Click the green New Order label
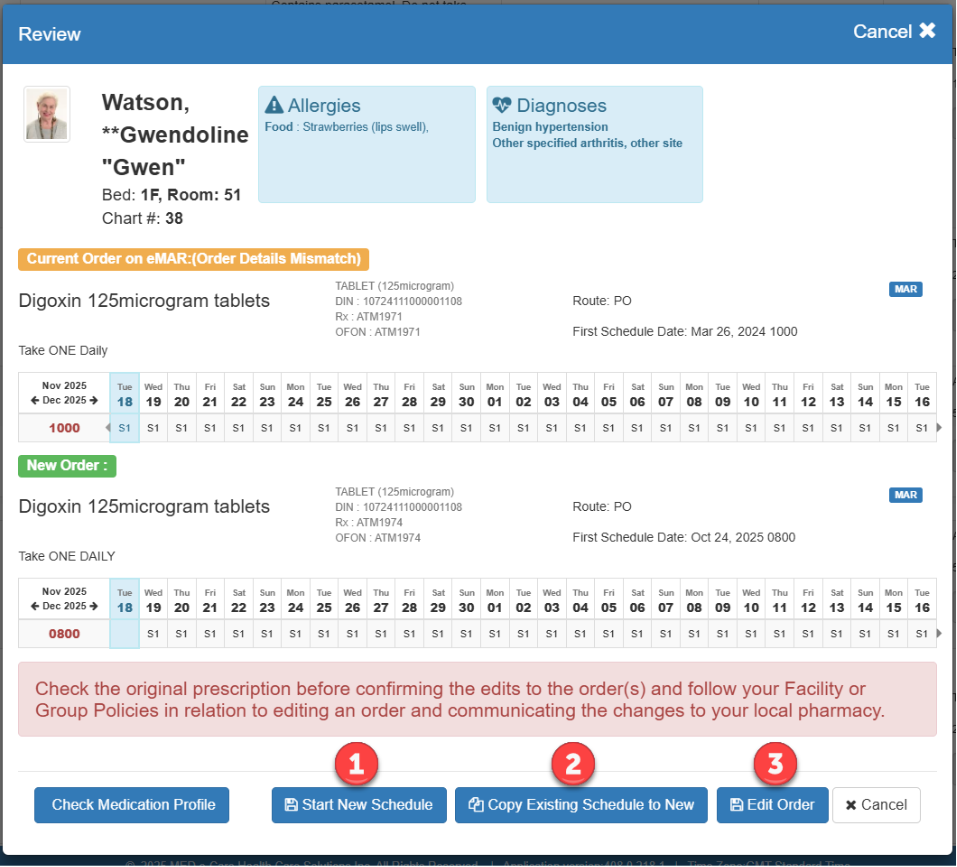 point(67,466)
